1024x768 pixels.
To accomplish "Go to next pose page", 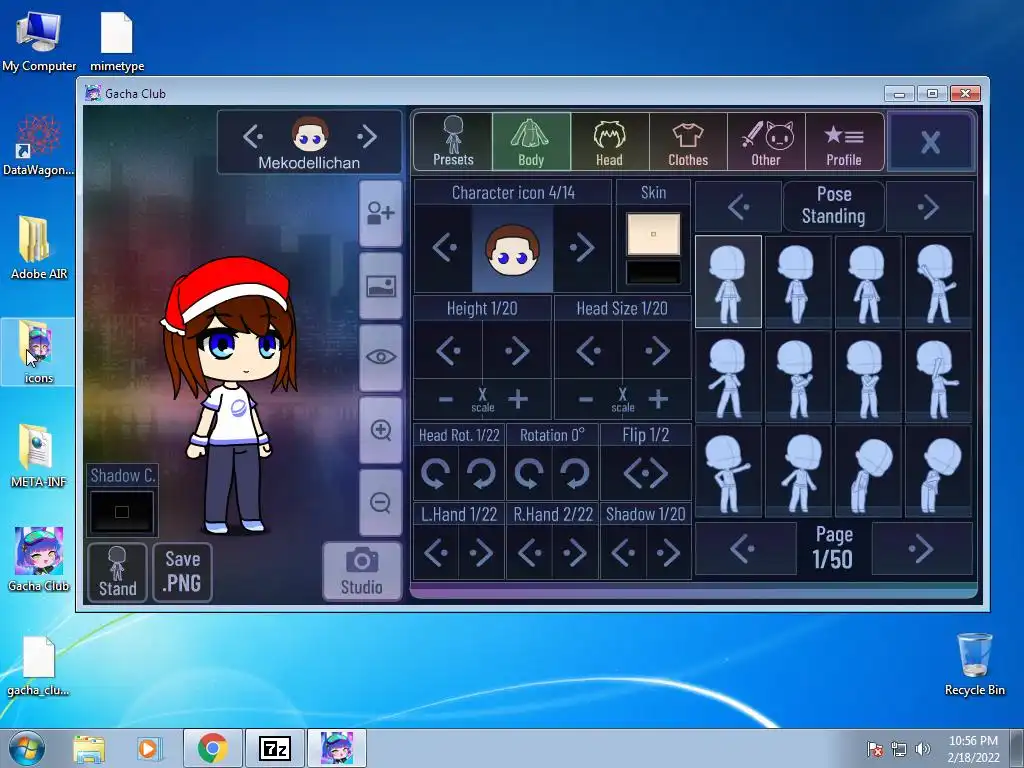I will (x=922, y=549).
